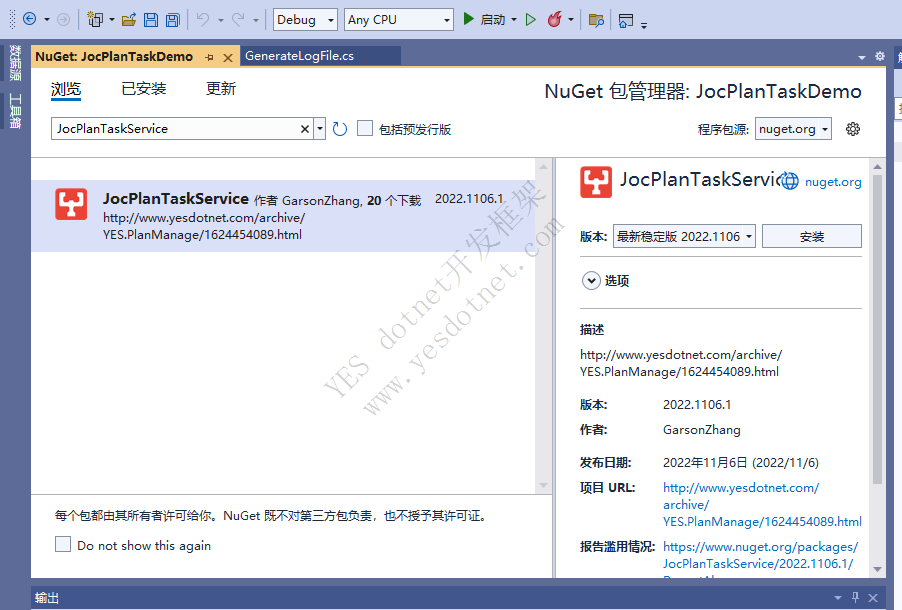This screenshot has height=610, width=902.
Task: Click the redo arrow icon
Action: point(238,20)
